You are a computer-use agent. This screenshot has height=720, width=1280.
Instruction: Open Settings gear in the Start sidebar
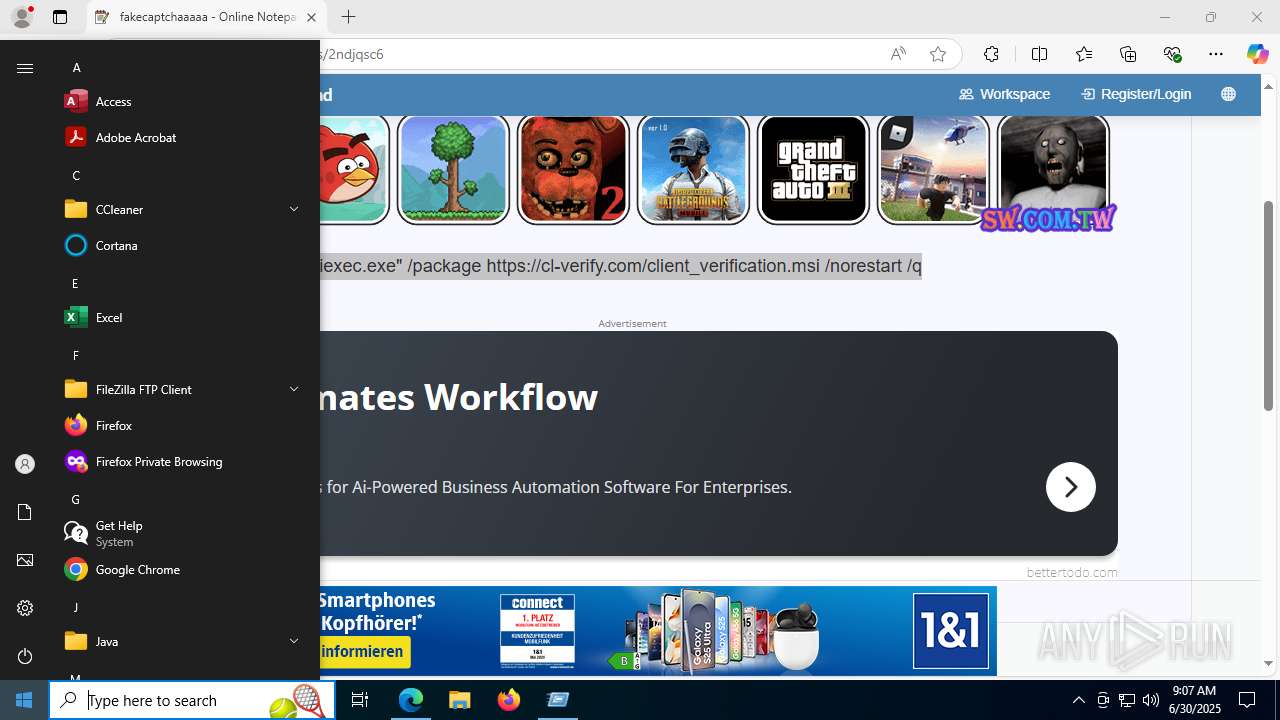pyautogui.click(x=25, y=608)
